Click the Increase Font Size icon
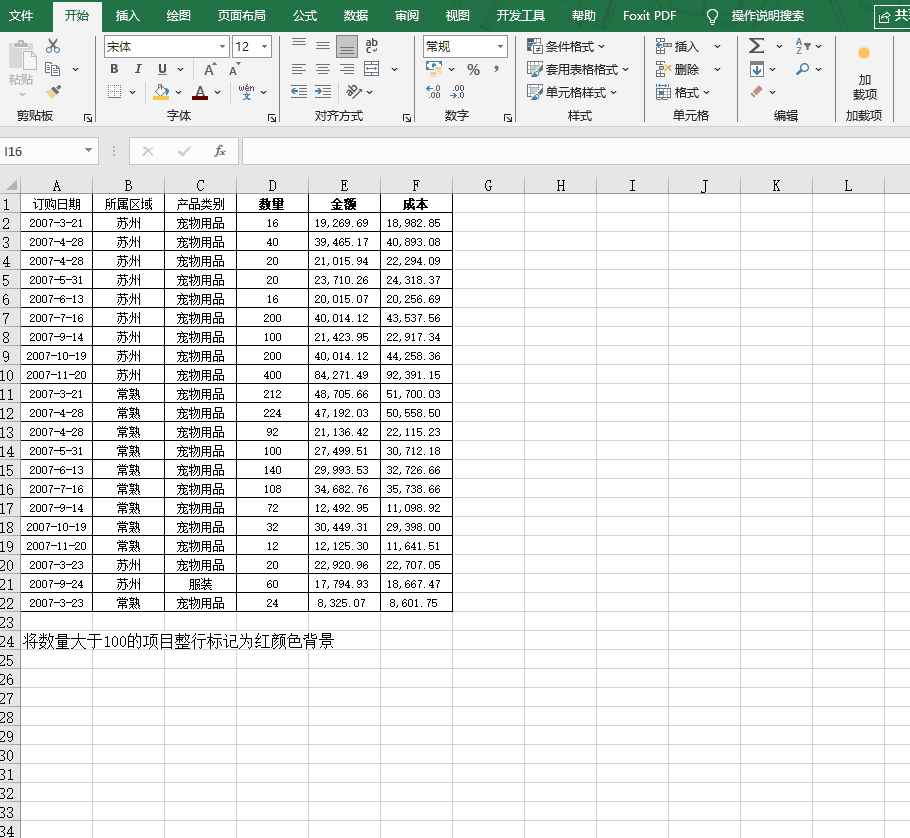This screenshot has height=838, width=910. click(x=210, y=69)
